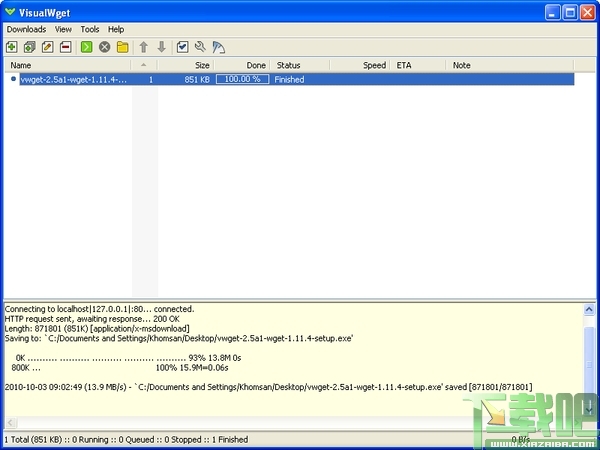Sort list by Status column header

[x=300, y=65]
